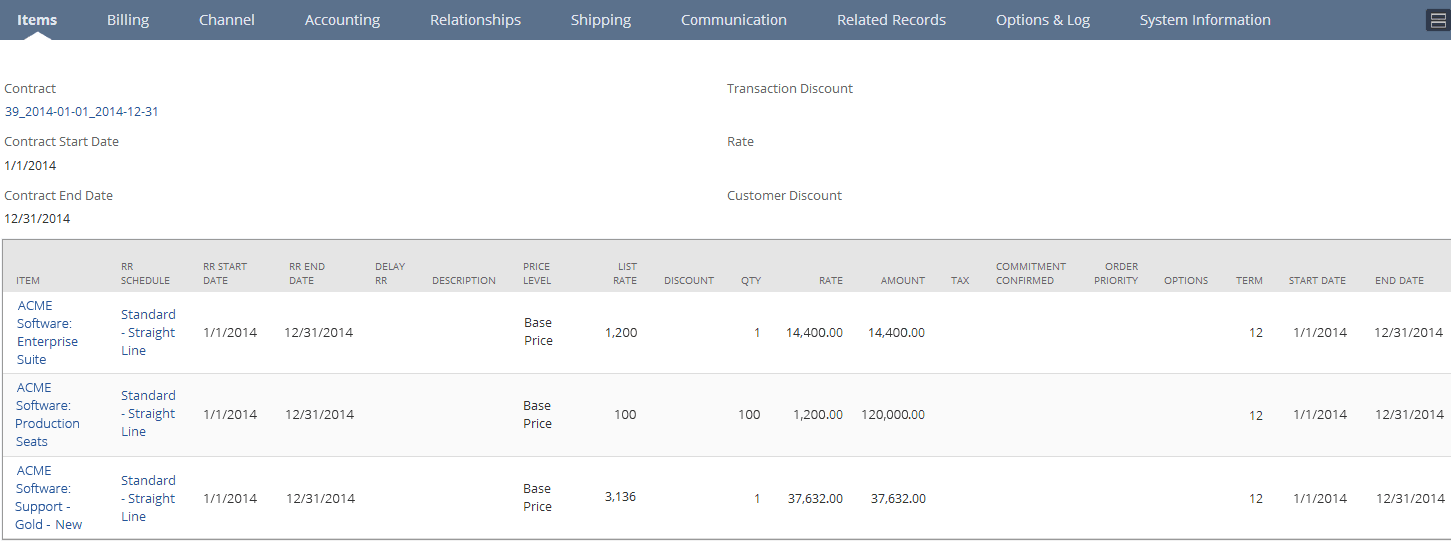Open the Relationships tab
This screenshot has height=542, width=1451.
point(475,20)
